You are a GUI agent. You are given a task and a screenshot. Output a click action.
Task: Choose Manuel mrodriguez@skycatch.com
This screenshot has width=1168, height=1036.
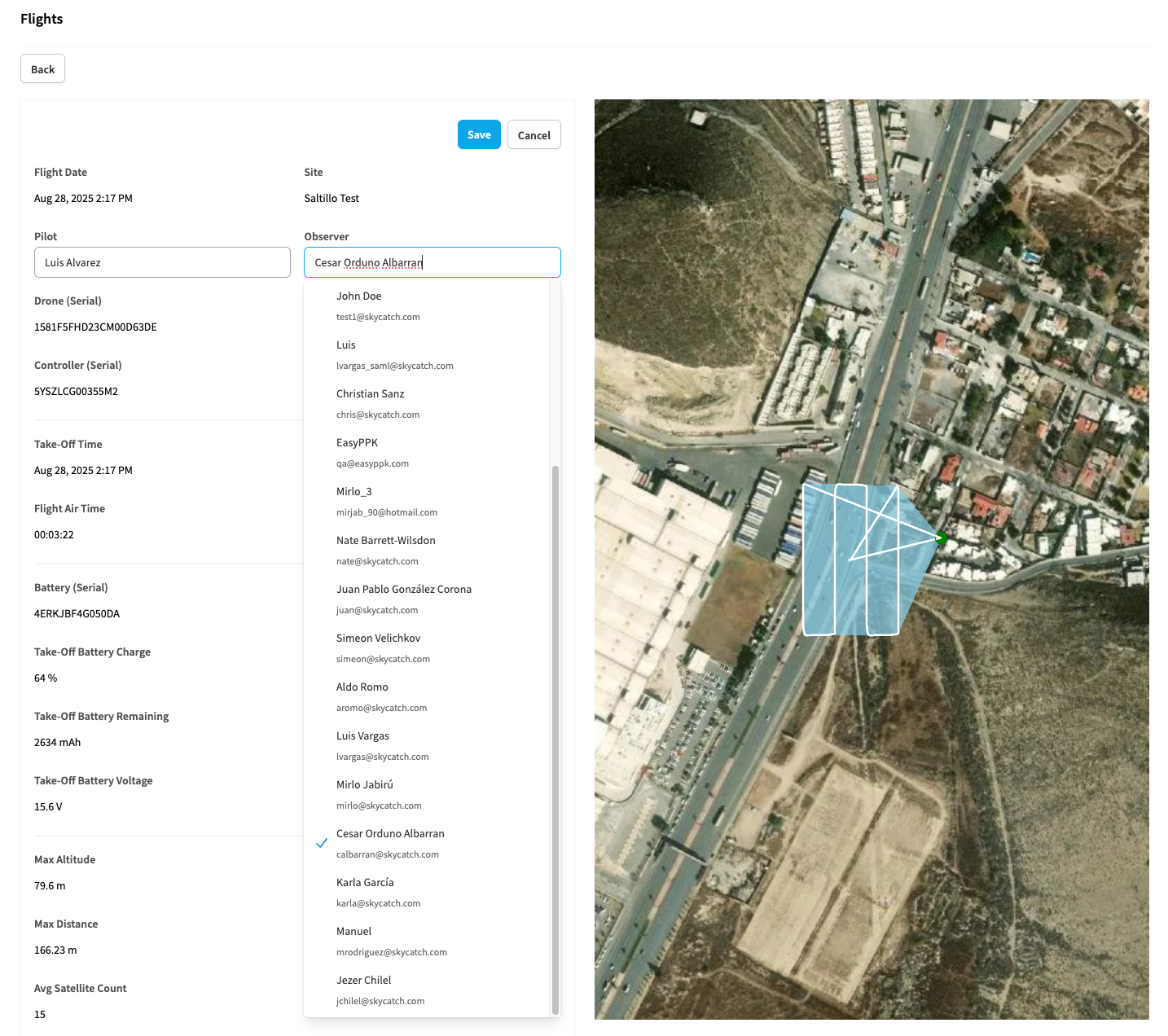[x=427, y=942]
